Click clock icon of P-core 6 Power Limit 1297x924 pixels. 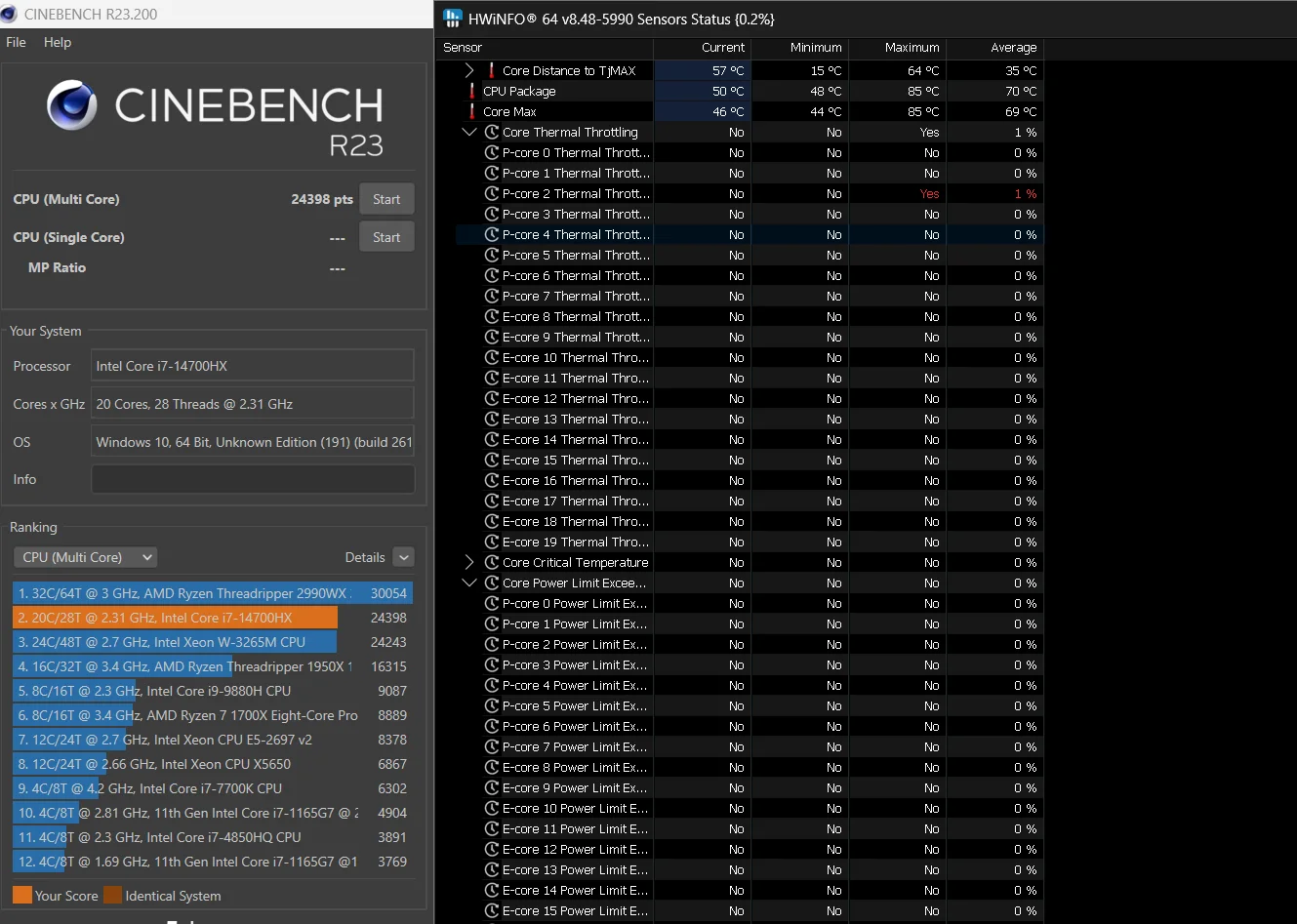(x=492, y=726)
